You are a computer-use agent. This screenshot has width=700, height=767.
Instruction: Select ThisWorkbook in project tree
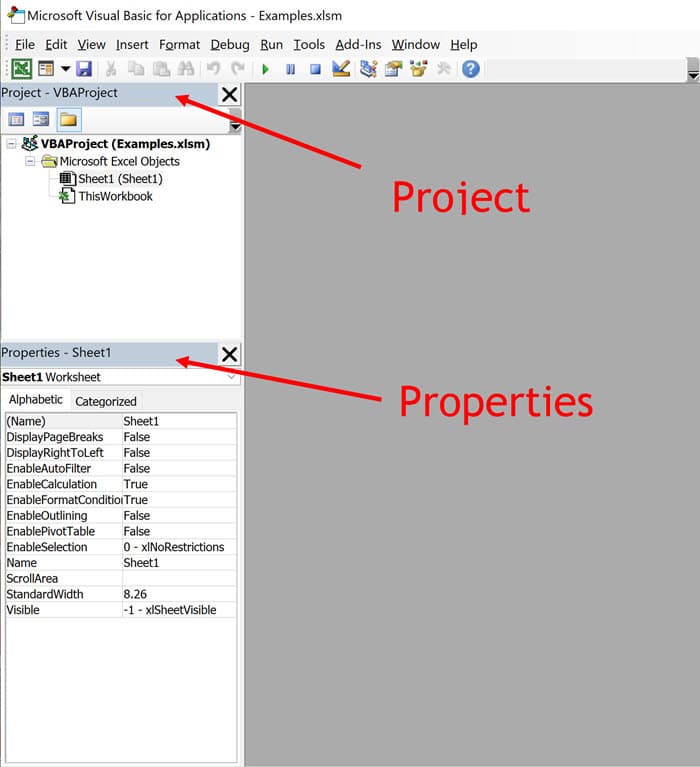(x=115, y=197)
